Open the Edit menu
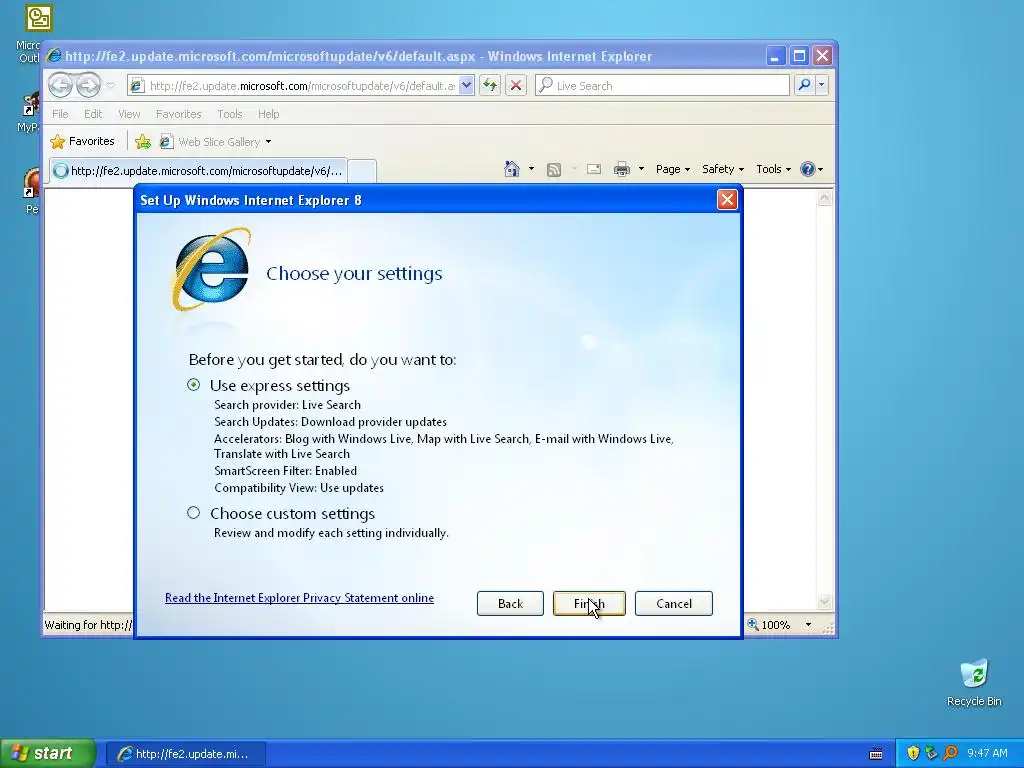The width and height of the screenshot is (1024, 768). [93, 114]
